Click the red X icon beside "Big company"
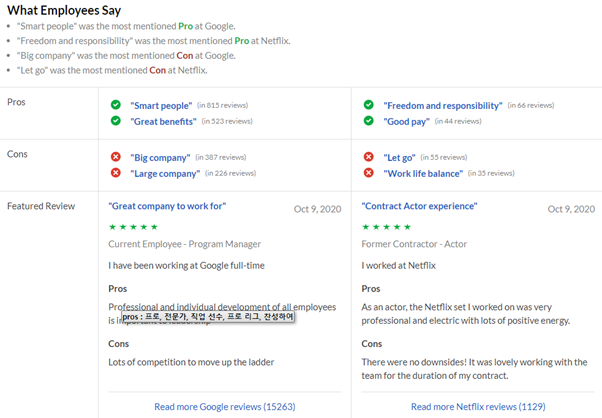602x418 pixels. point(116,157)
